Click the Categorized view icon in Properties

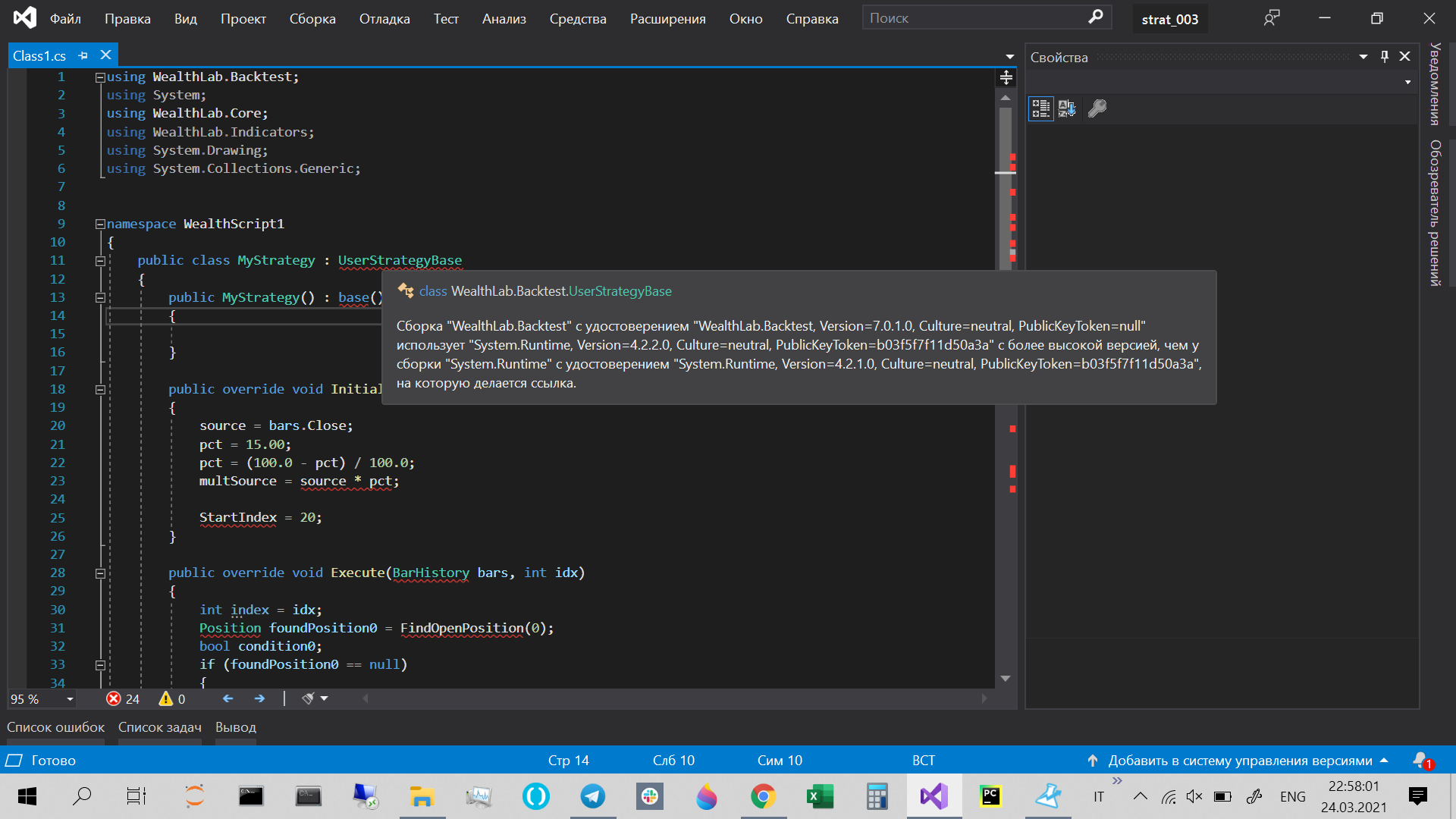[x=1040, y=108]
